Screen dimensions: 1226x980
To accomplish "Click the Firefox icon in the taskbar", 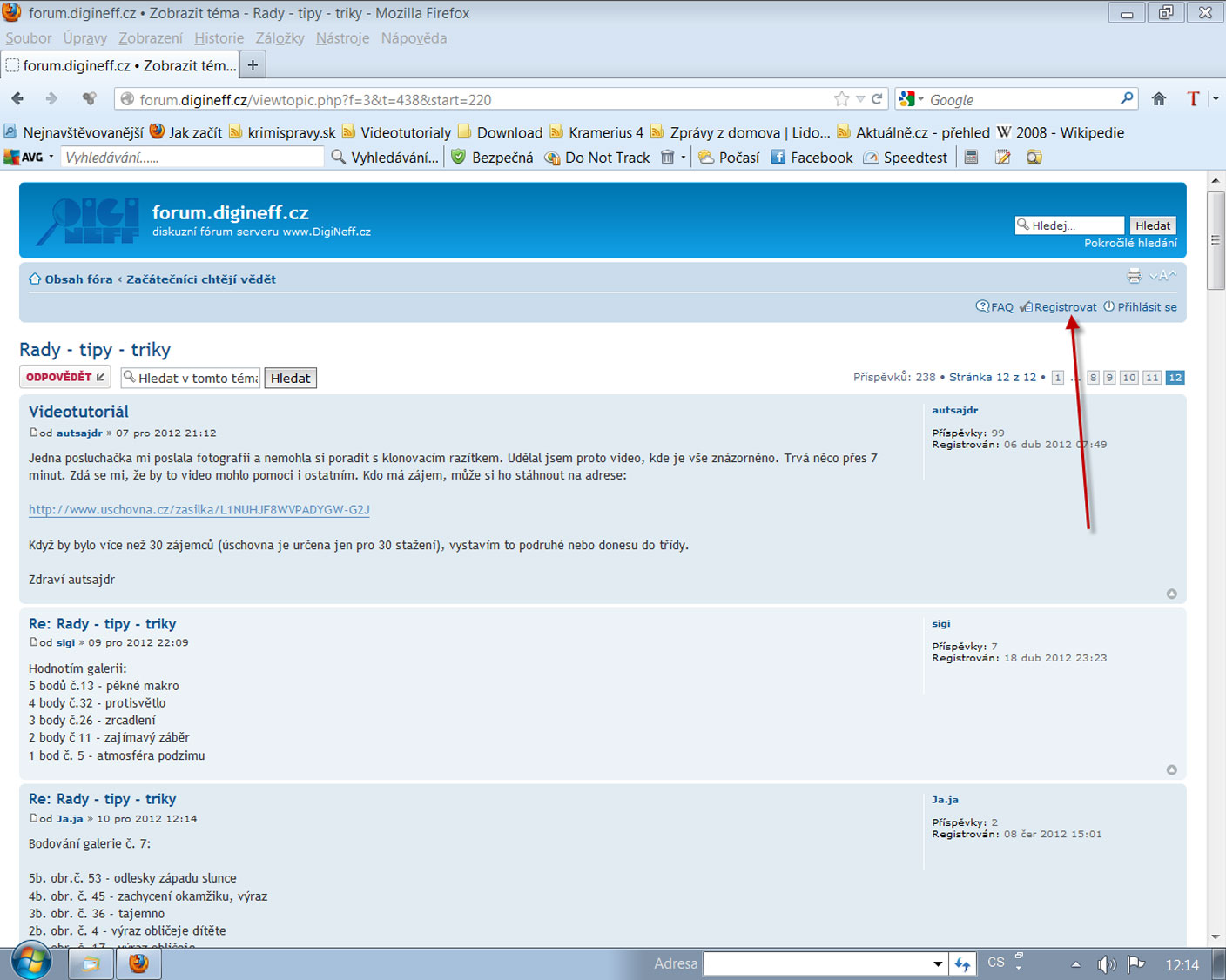I will tap(138, 963).
